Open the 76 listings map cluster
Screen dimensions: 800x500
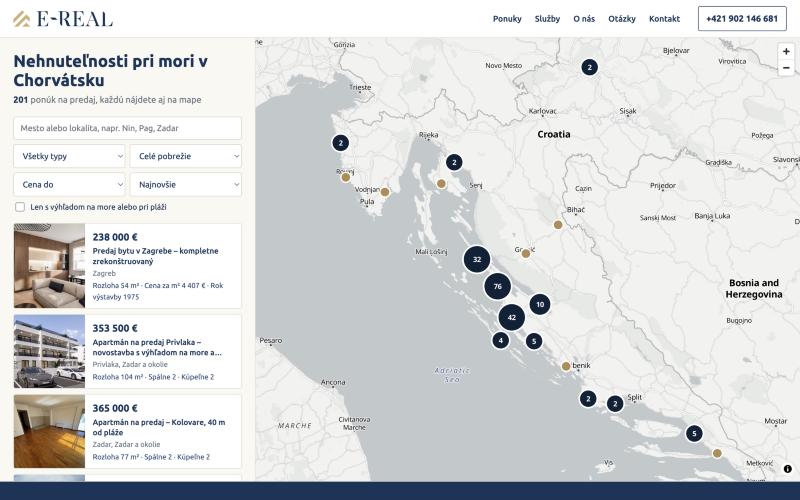497,286
